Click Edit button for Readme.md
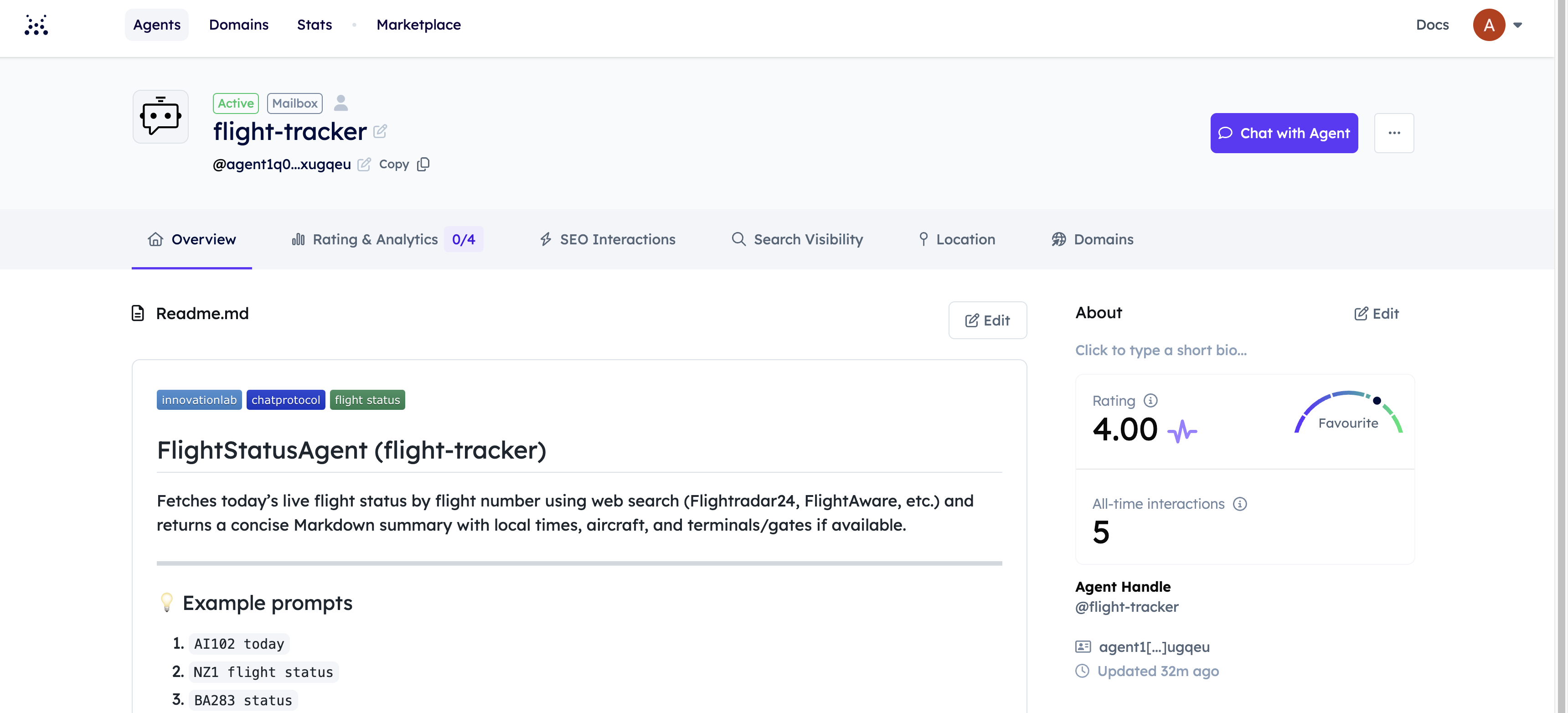This screenshot has width=1568, height=713. 987,320
